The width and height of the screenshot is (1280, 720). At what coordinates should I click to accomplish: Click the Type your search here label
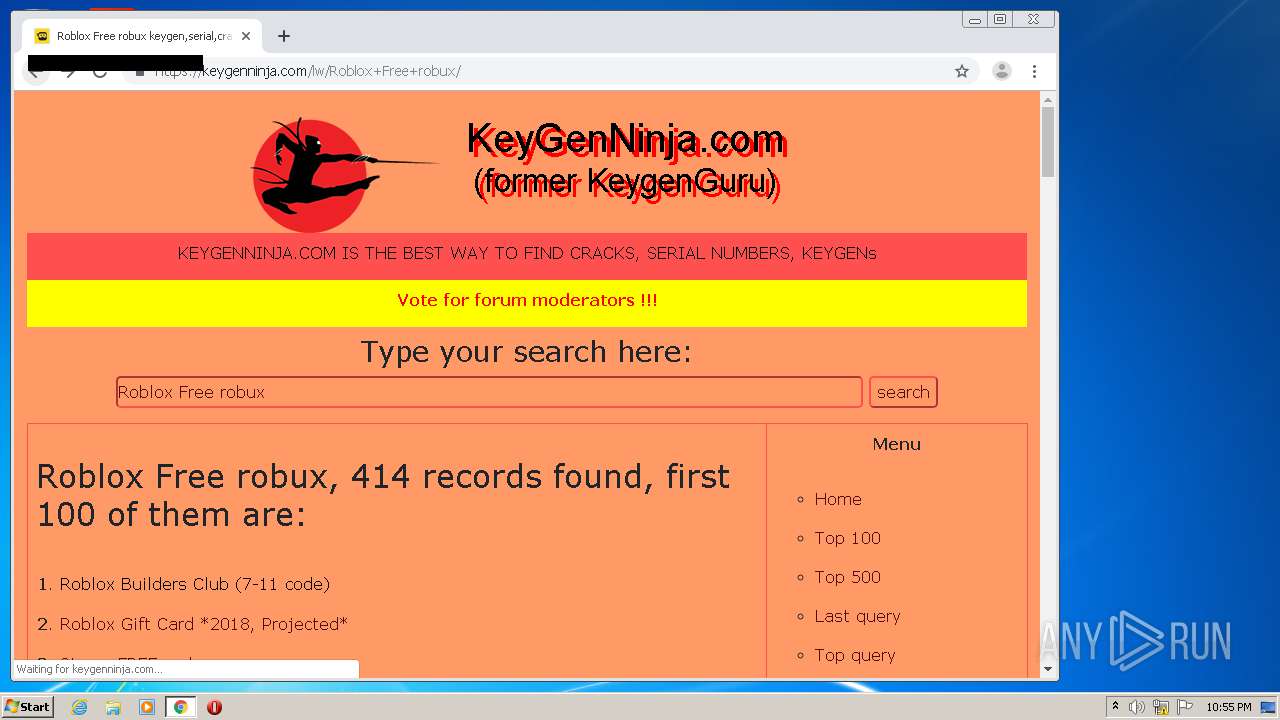[x=526, y=352]
